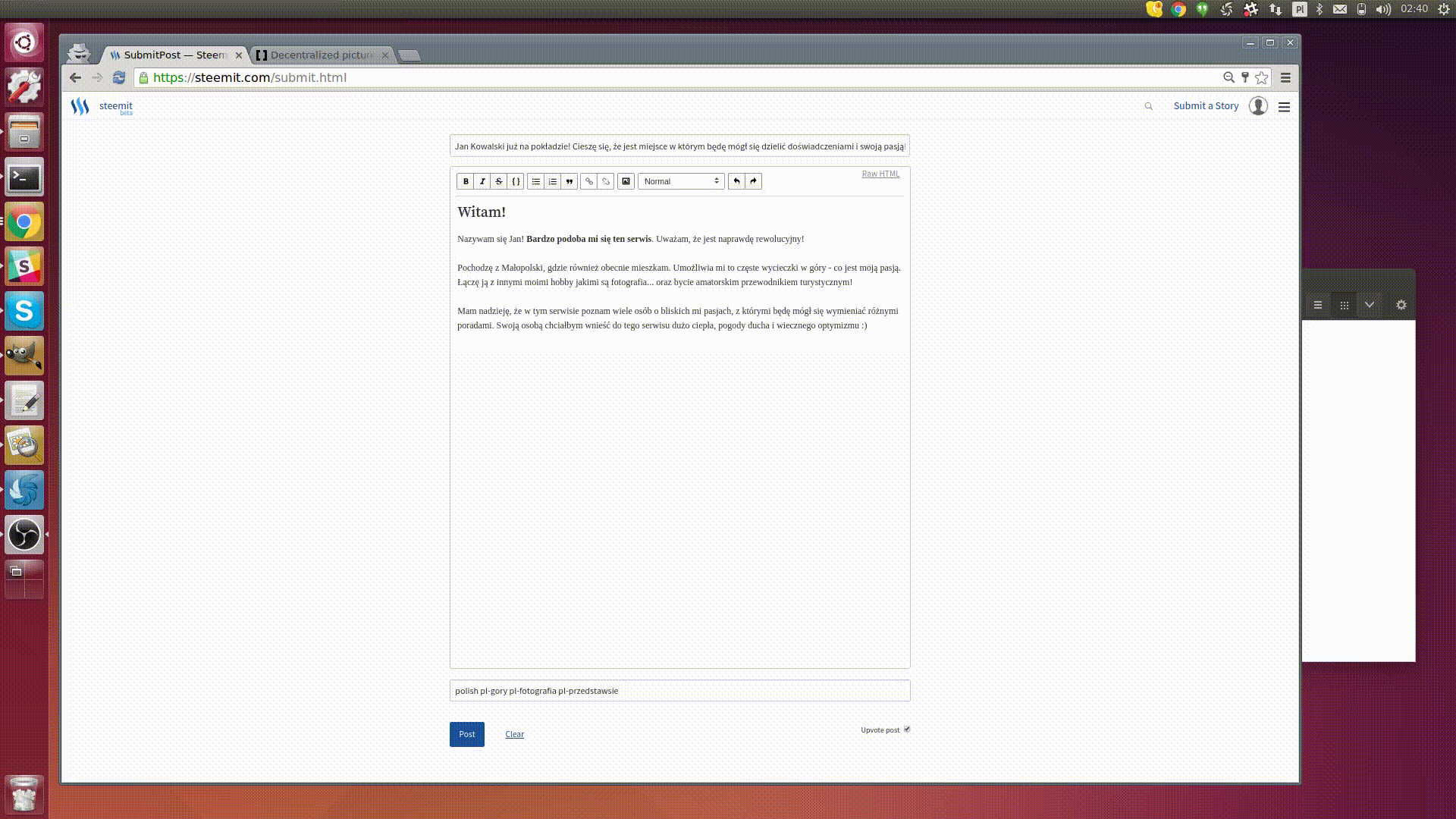Open Trash in Ubuntu launcher

point(24,794)
